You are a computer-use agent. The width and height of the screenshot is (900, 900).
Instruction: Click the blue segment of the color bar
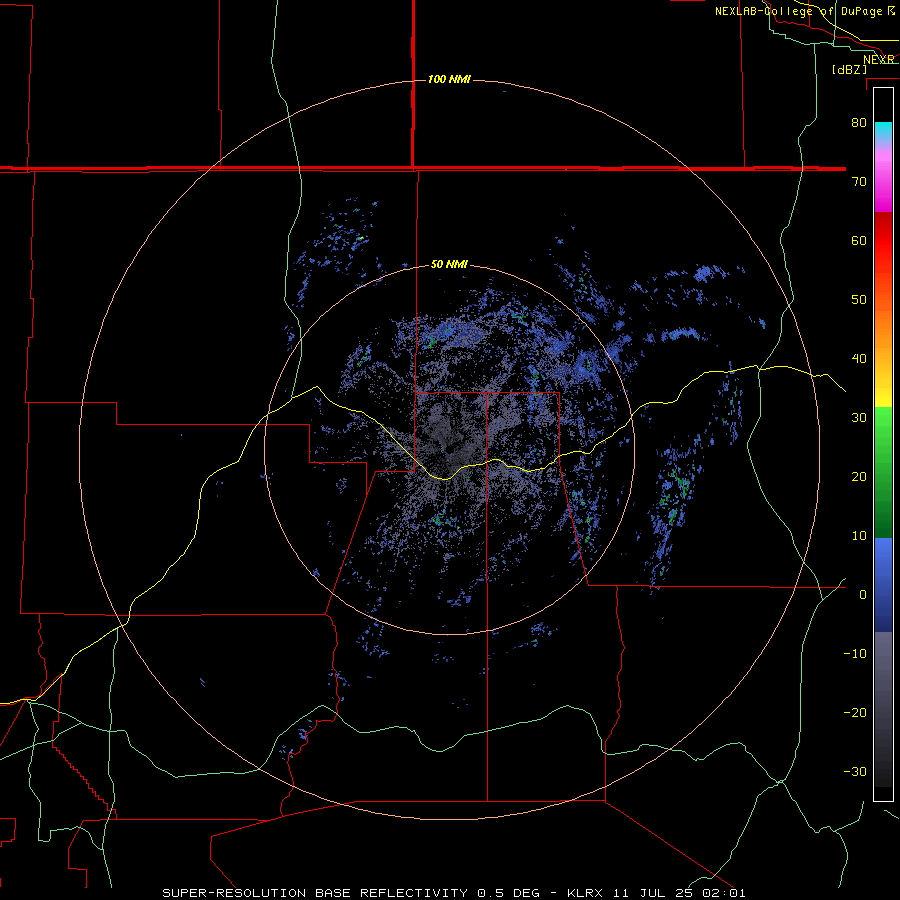click(883, 585)
